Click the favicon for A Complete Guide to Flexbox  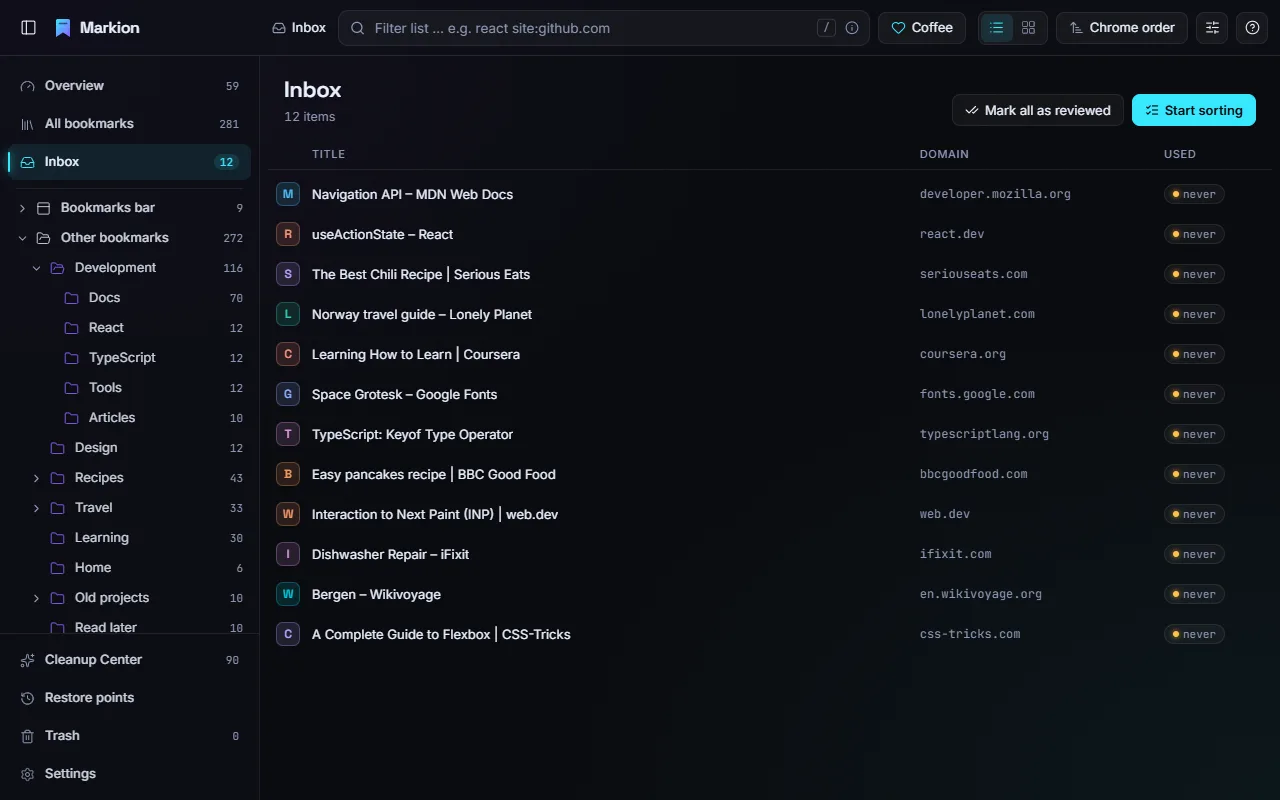pos(288,634)
